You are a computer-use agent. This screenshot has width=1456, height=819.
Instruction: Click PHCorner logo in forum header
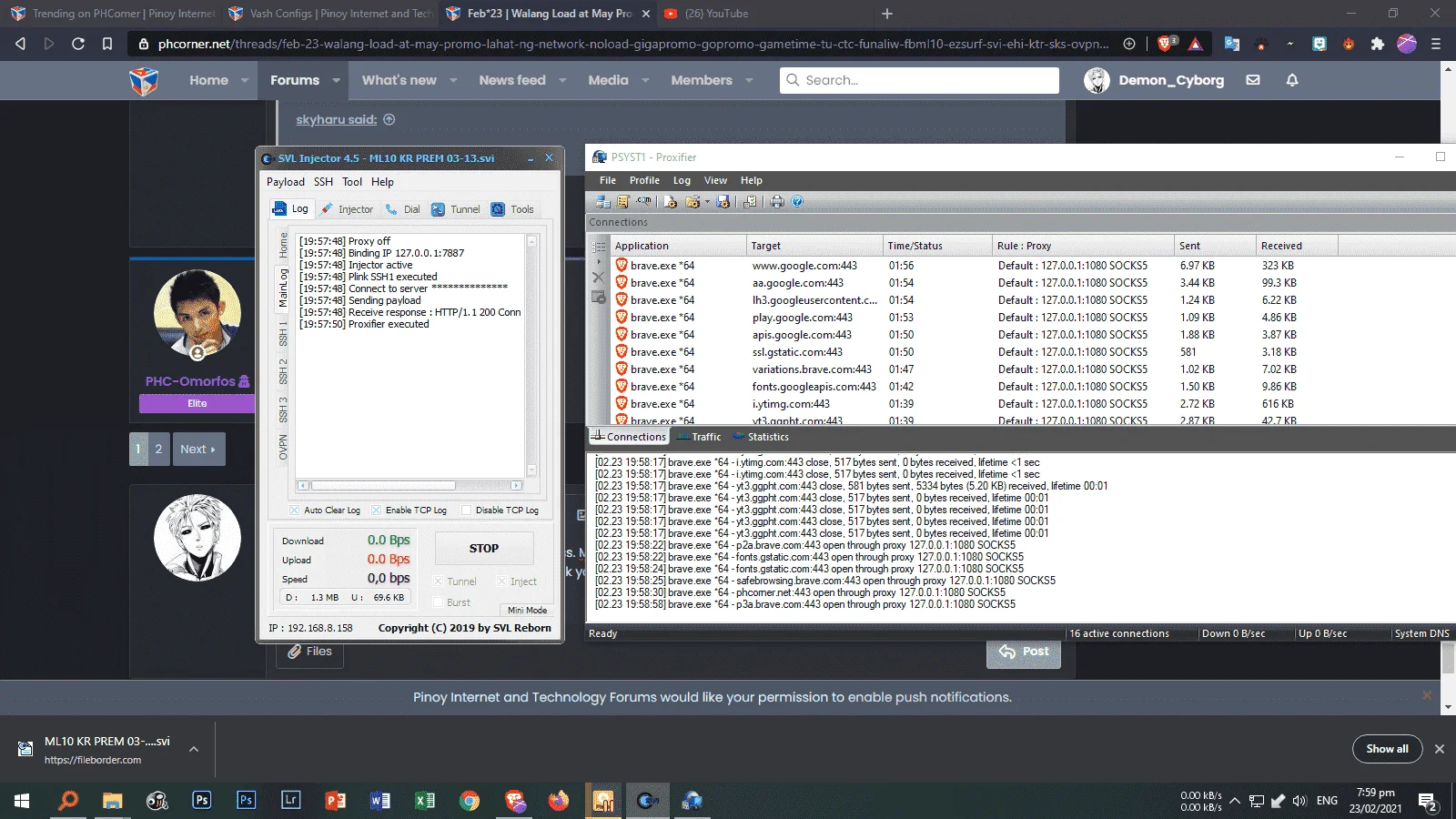144,81
